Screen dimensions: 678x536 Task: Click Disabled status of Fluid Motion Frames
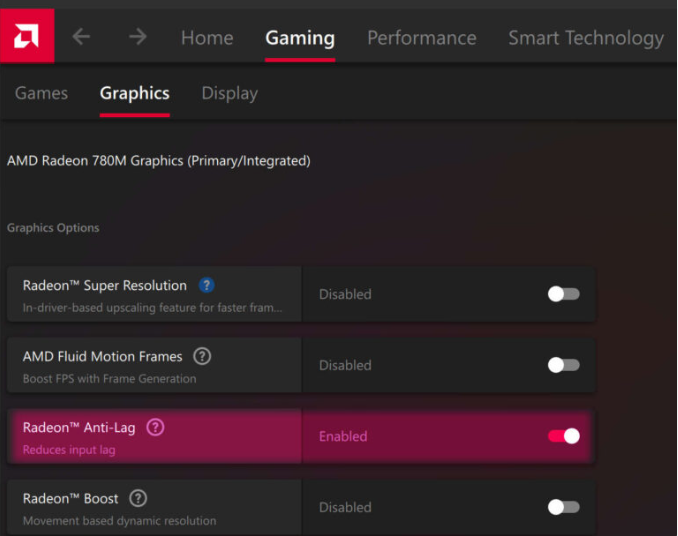pyautogui.click(x=345, y=365)
